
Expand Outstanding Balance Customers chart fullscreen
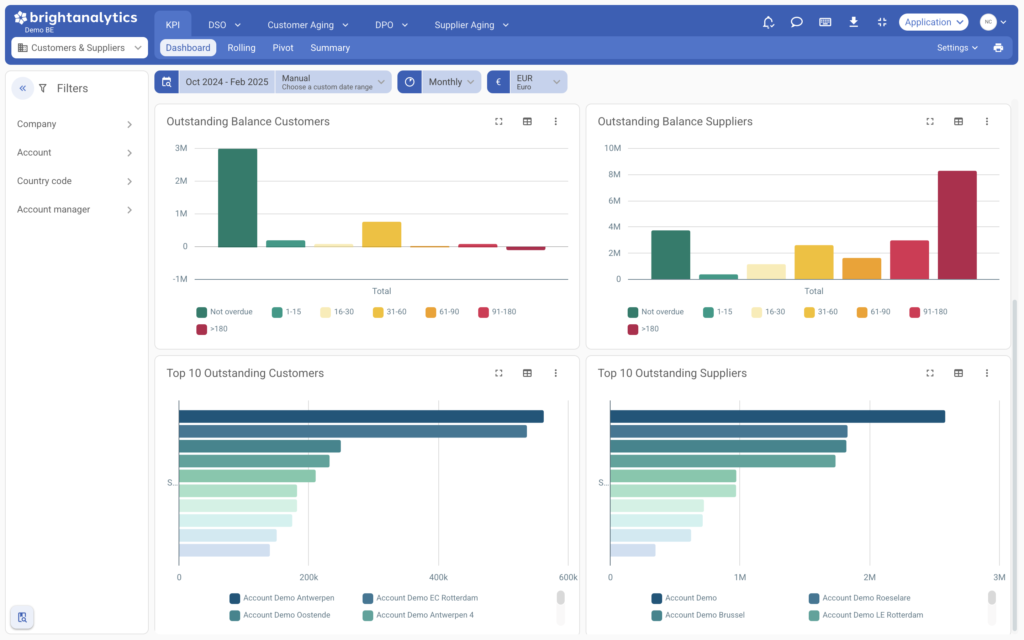498,121
